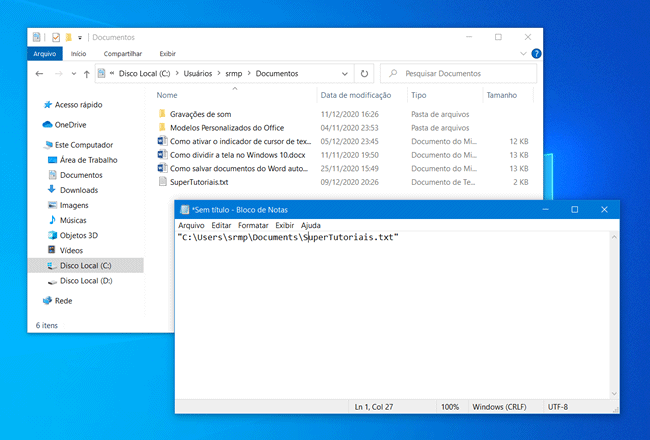This screenshot has height=440, width=650.
Task: Open the Arquivo tab in File Explorer
Action: coord(45,54)
